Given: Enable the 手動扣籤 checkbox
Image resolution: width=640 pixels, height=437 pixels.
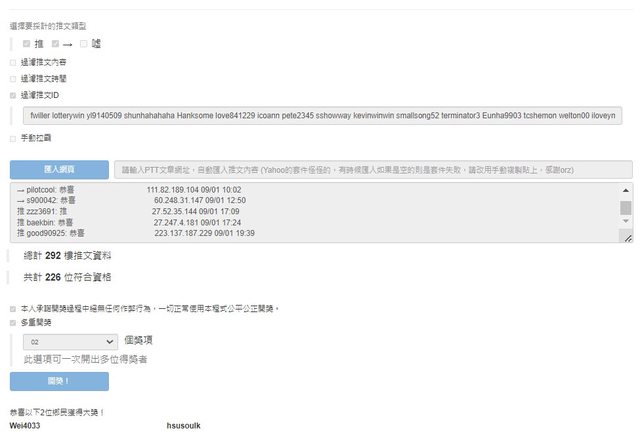Looking at the screenshot, I should point(13,138).
